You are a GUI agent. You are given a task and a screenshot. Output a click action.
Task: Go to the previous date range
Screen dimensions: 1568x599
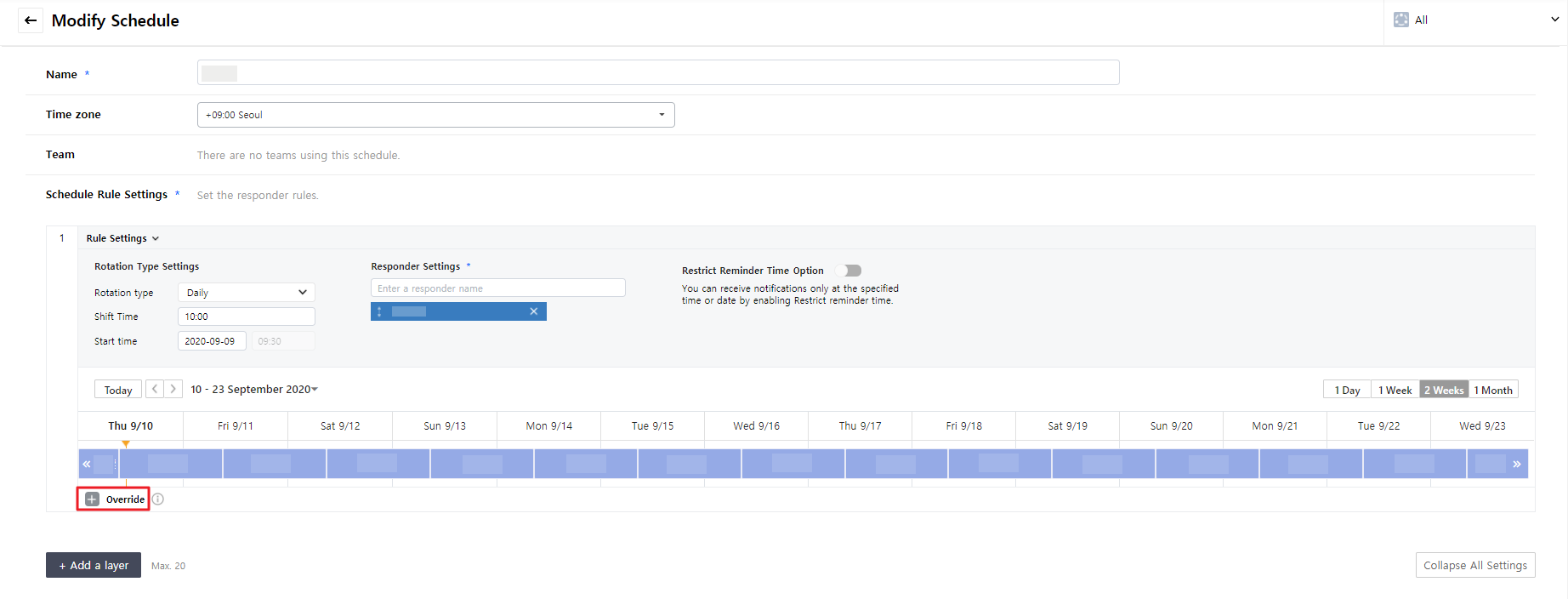coord(155,389)
